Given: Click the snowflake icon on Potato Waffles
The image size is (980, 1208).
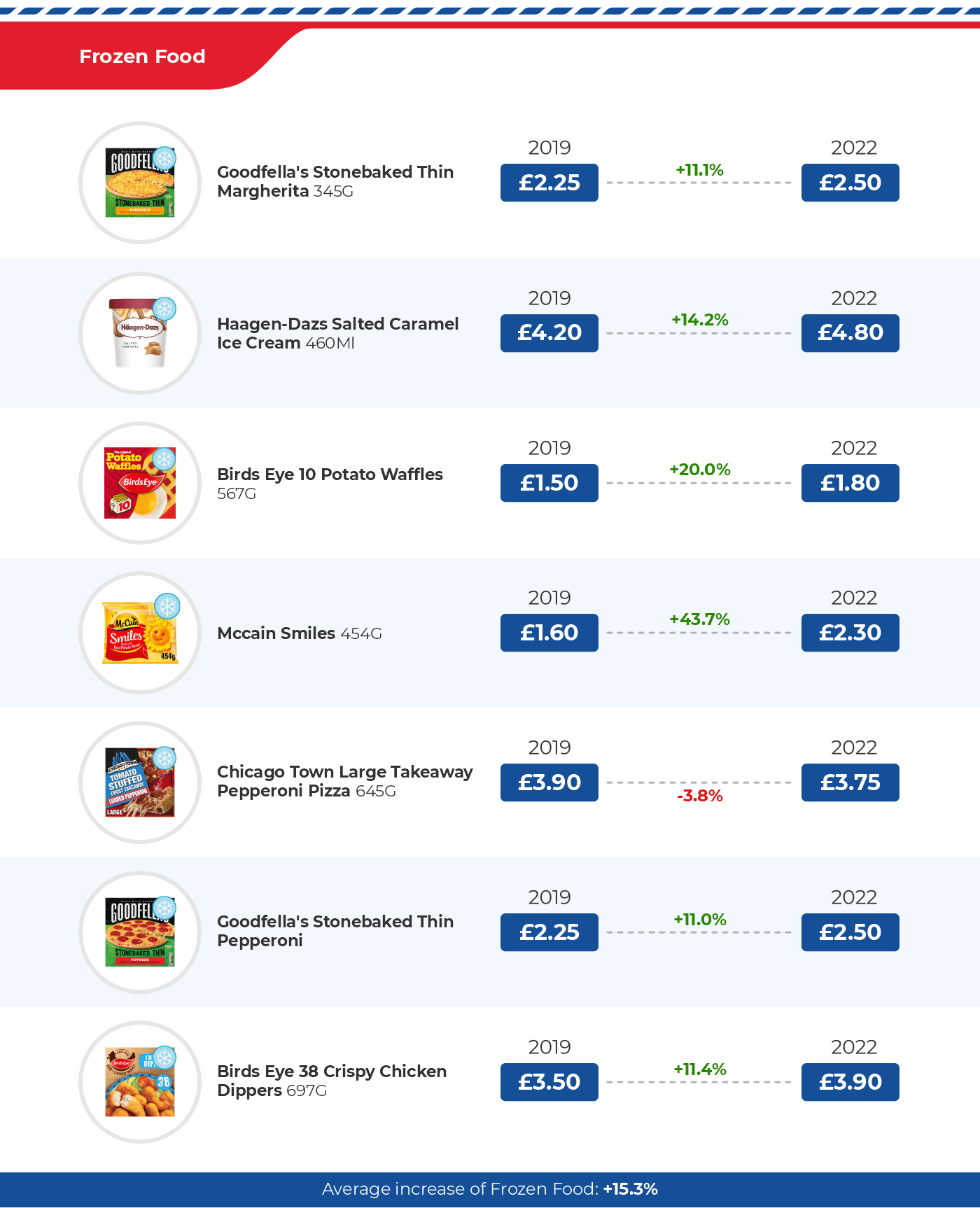Looking at the screenshot, I should [x=164, y=460].
